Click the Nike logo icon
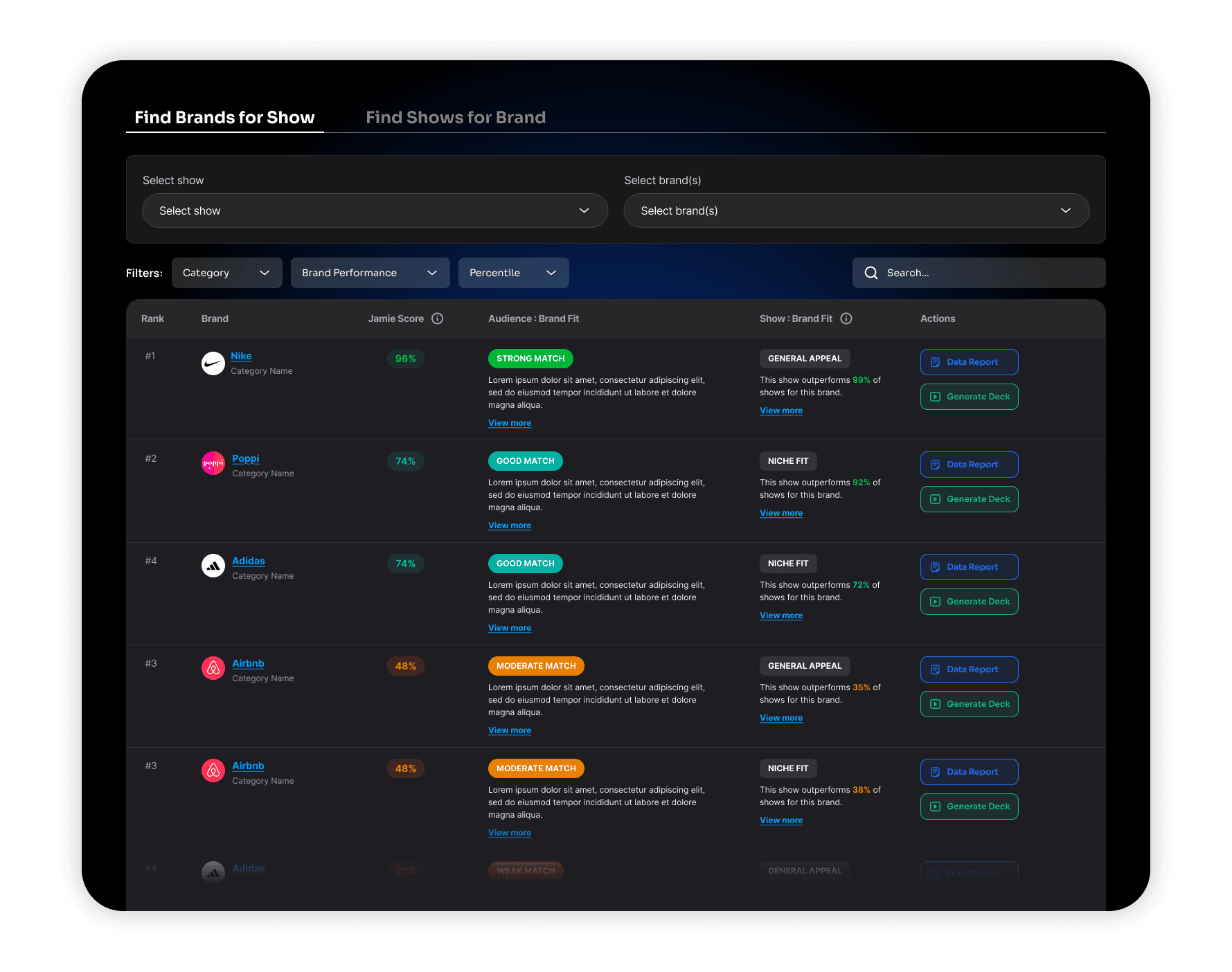 (213, 363)
